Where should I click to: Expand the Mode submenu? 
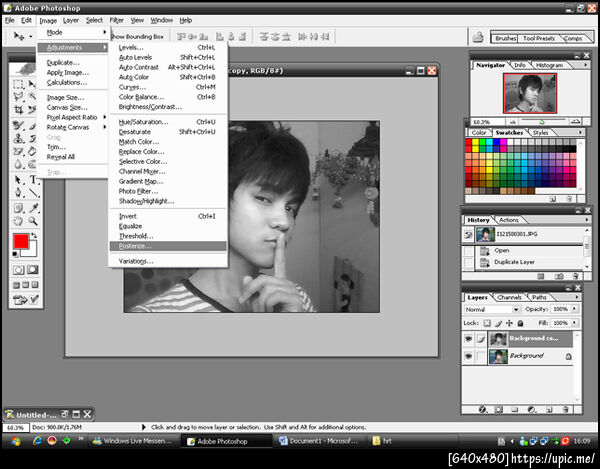[73, 33]
